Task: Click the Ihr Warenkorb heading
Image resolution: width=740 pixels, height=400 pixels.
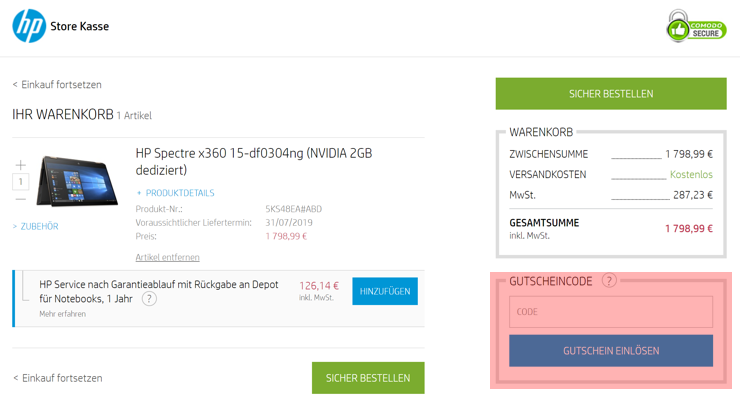Action: click(63, 115)
